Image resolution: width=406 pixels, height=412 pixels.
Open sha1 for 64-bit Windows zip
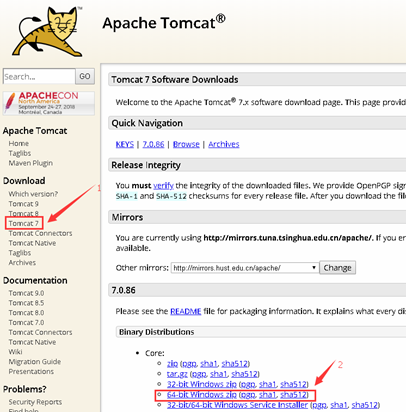(x=268, y=395)
